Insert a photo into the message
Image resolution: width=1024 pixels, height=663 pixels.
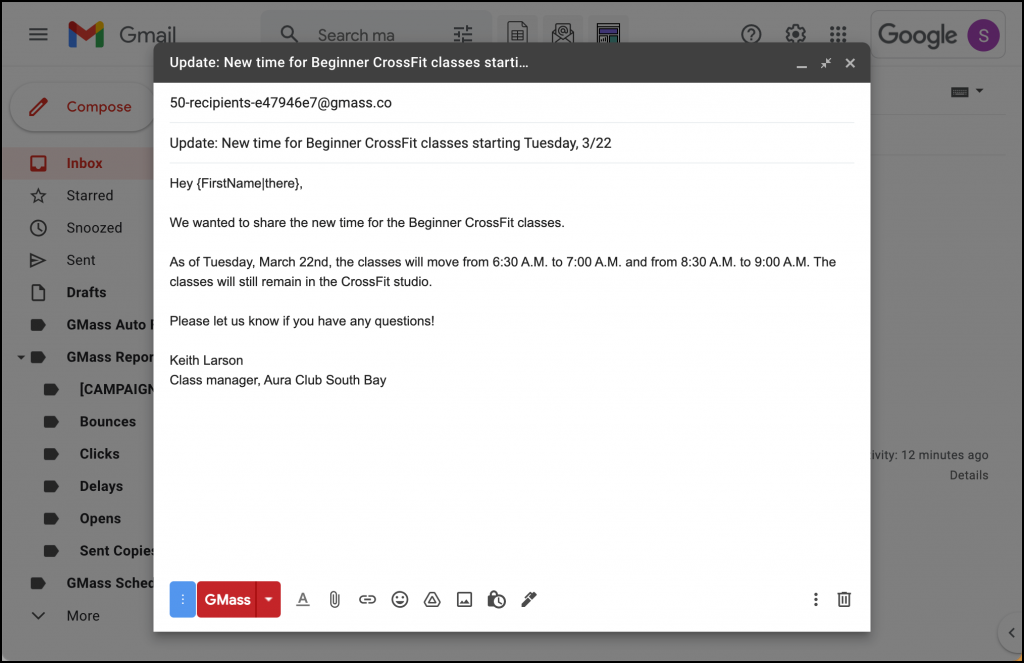pos(464,599)
